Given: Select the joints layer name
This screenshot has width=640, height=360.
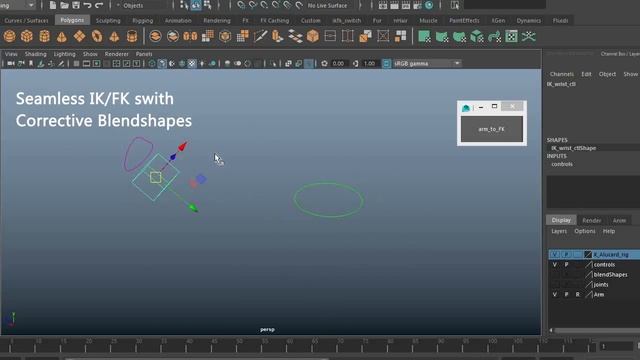Looking at the screenshot, I should [x=601, y=284].
